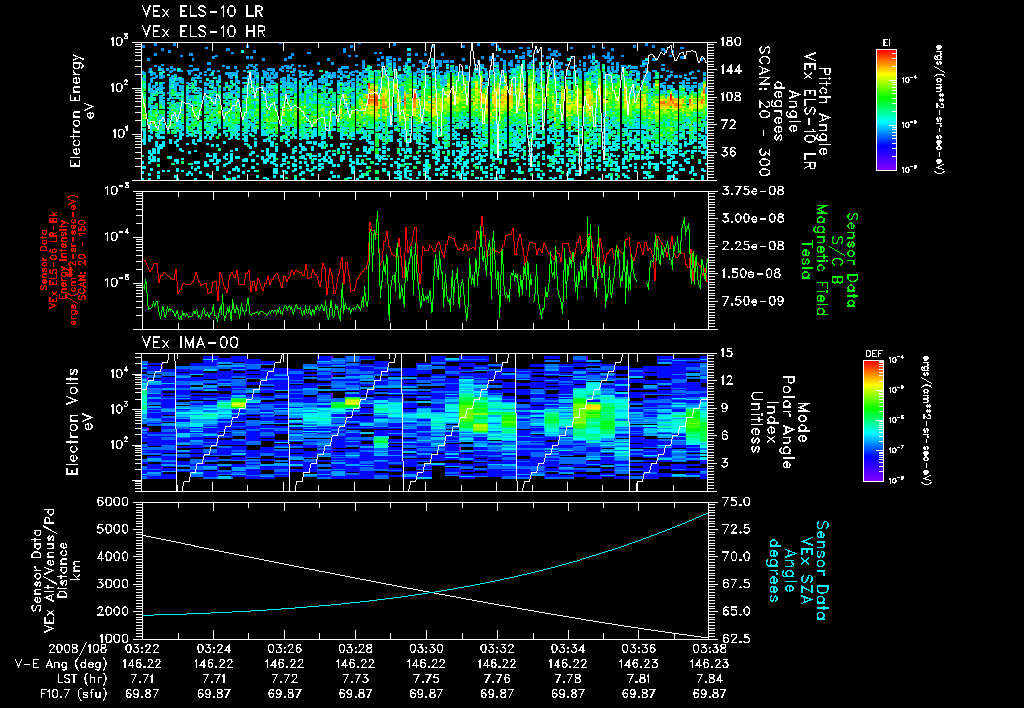
Task: Click the '72.5' SZA tick label
Action: (734, 529)
